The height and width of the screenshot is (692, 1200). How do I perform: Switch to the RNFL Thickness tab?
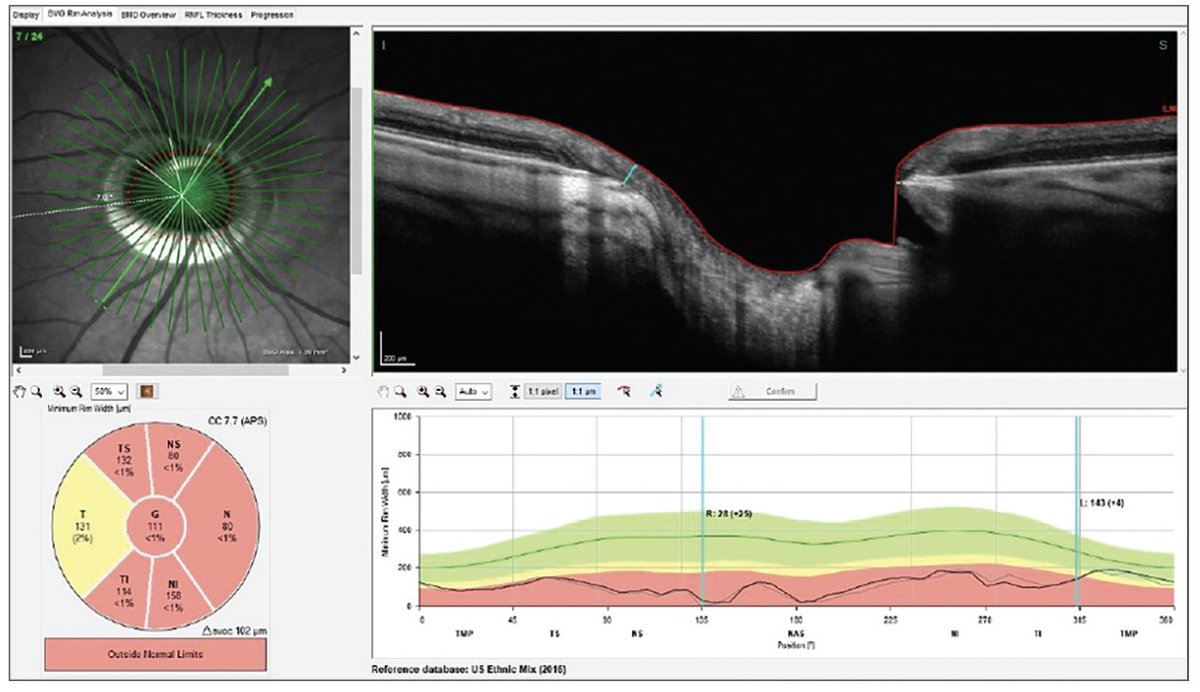click(x=211, y=15)
